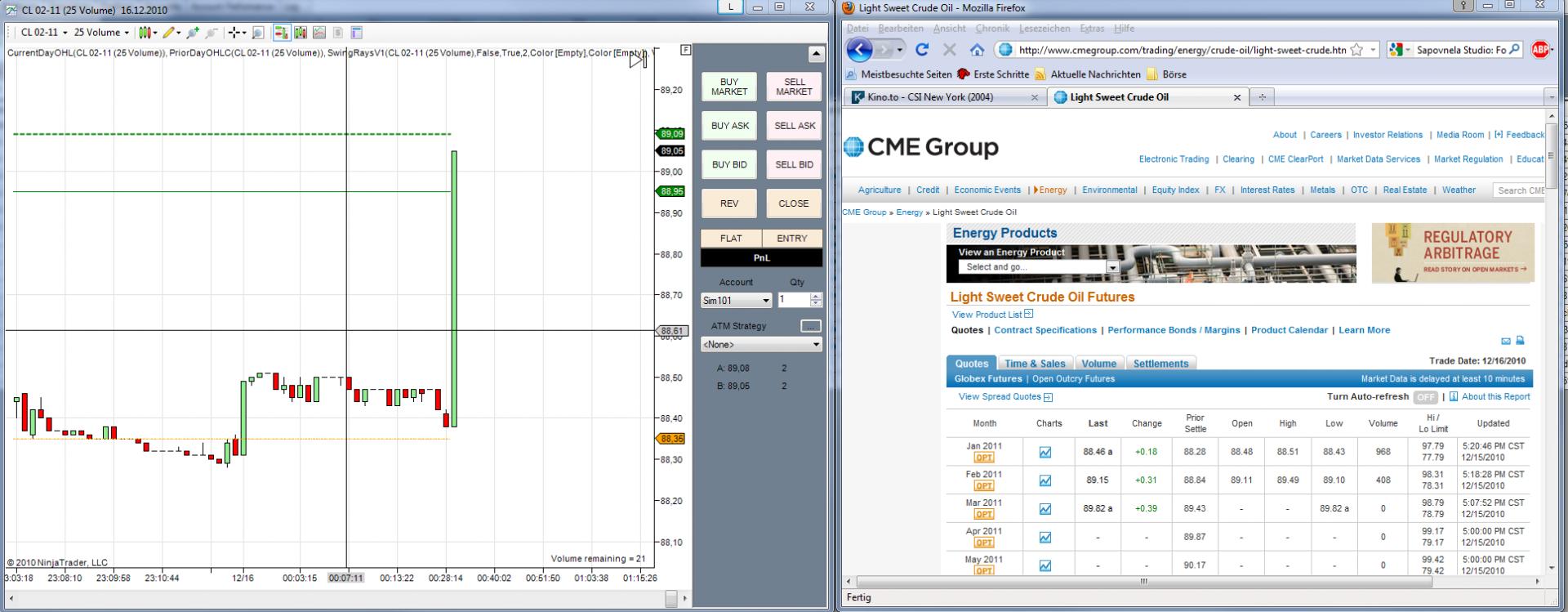This screenshot has height=612, width=1568.
Task: Toggle Auto-refresh OFF switch
Action: (1425, 397)
